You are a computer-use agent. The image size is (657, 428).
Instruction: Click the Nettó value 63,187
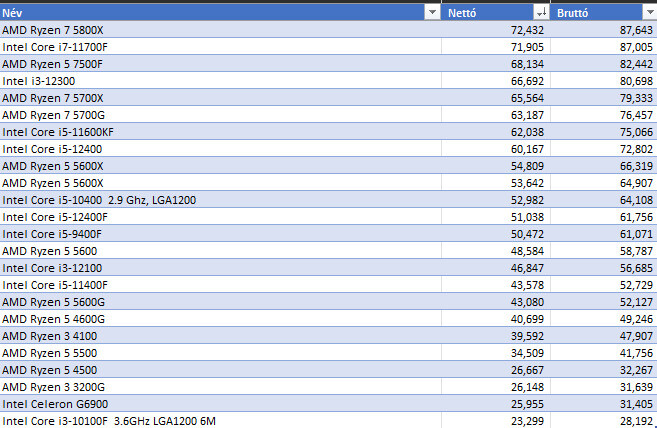527,115
